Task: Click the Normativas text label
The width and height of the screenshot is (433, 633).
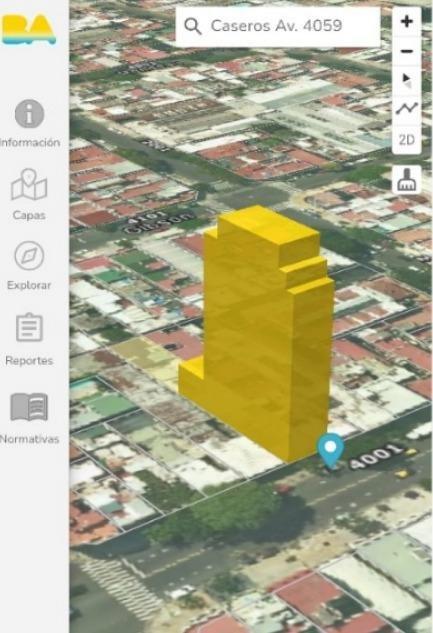Action: pyautogui.click(x=29, y=439)
